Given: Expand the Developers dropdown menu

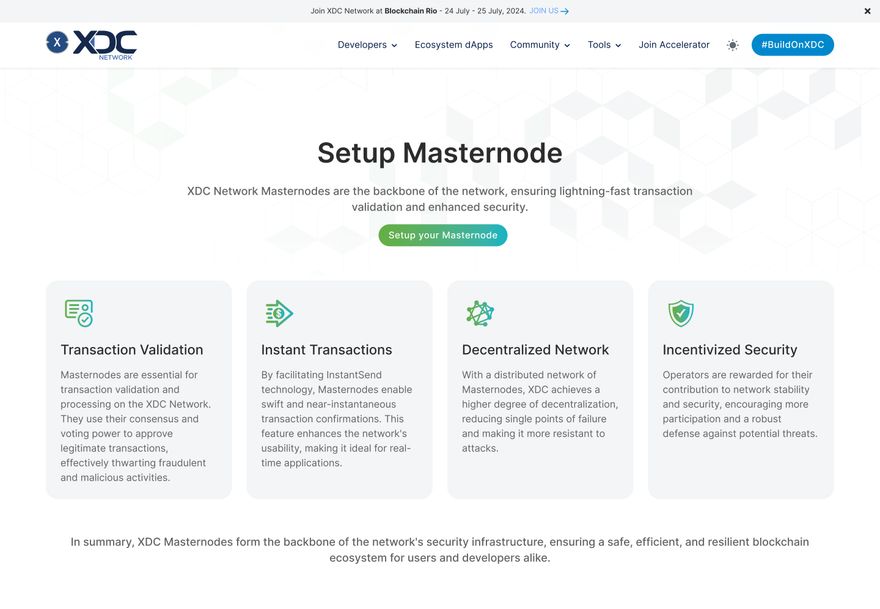Looking at the screenshot, I should pyautogui.click(x=367, y=45).
